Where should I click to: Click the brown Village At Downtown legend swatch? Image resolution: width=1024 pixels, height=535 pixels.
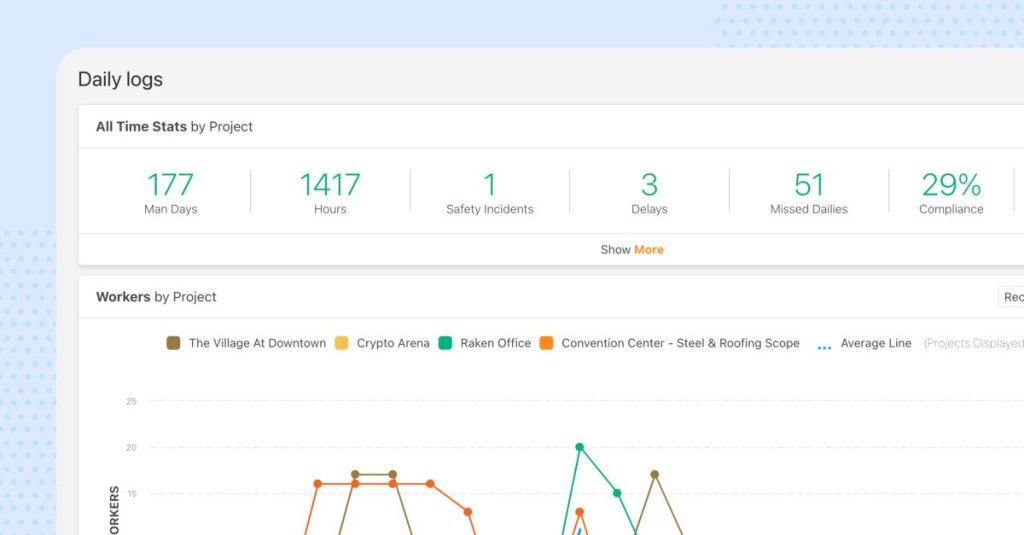coord(174,343)
